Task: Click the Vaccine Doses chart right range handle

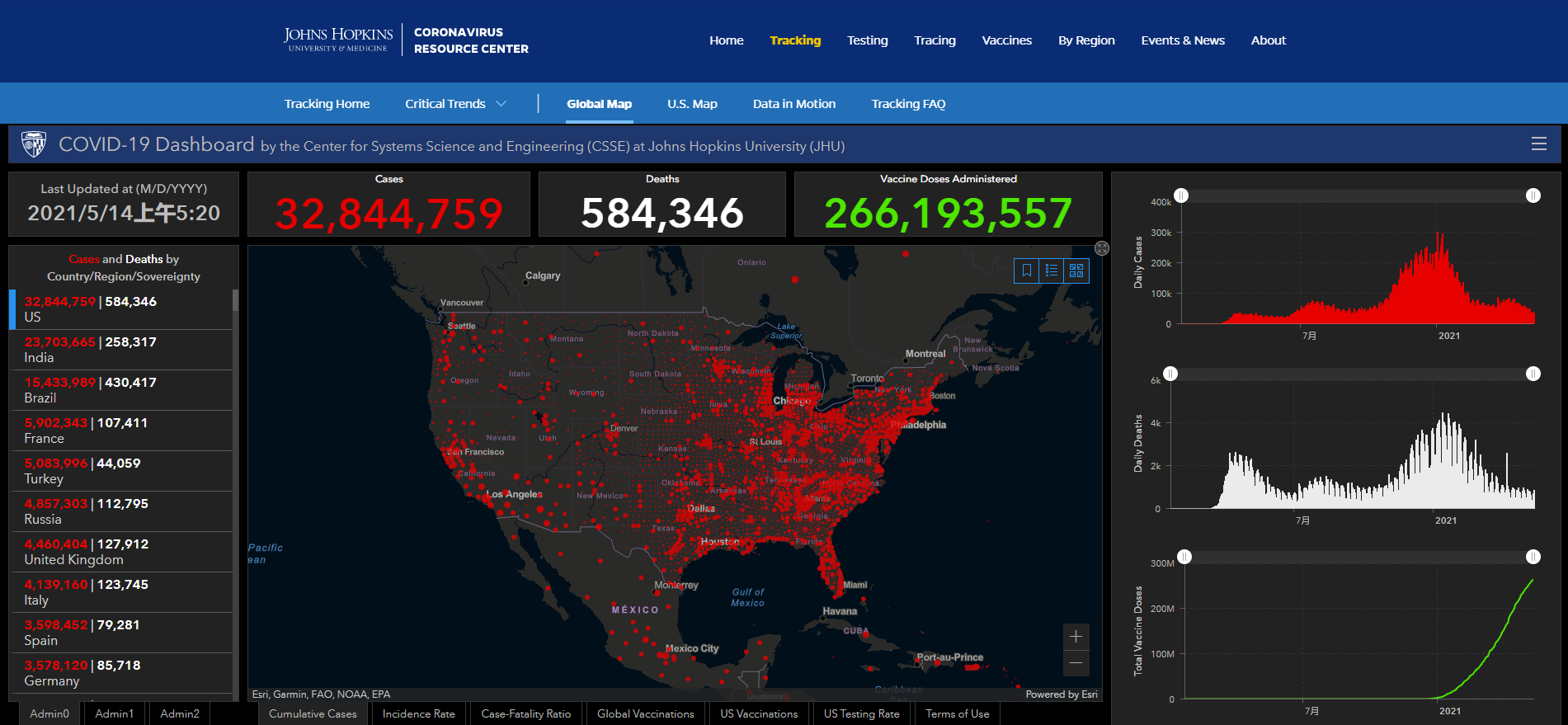Action: 1533,557
